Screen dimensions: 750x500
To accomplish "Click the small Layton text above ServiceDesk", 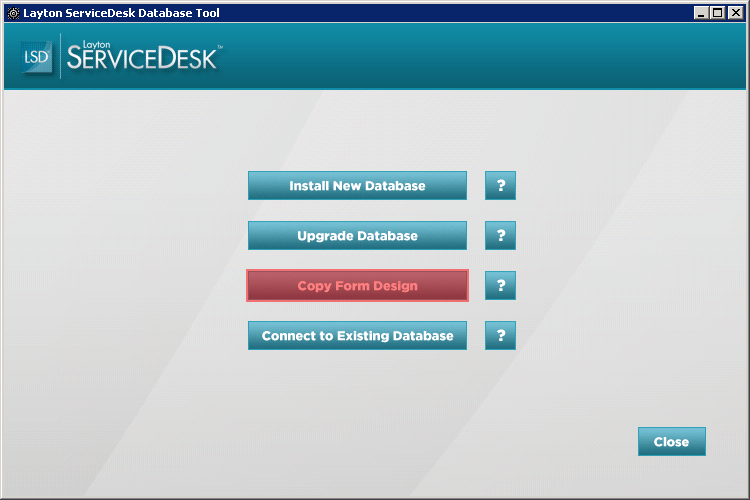I will [97, 44].
